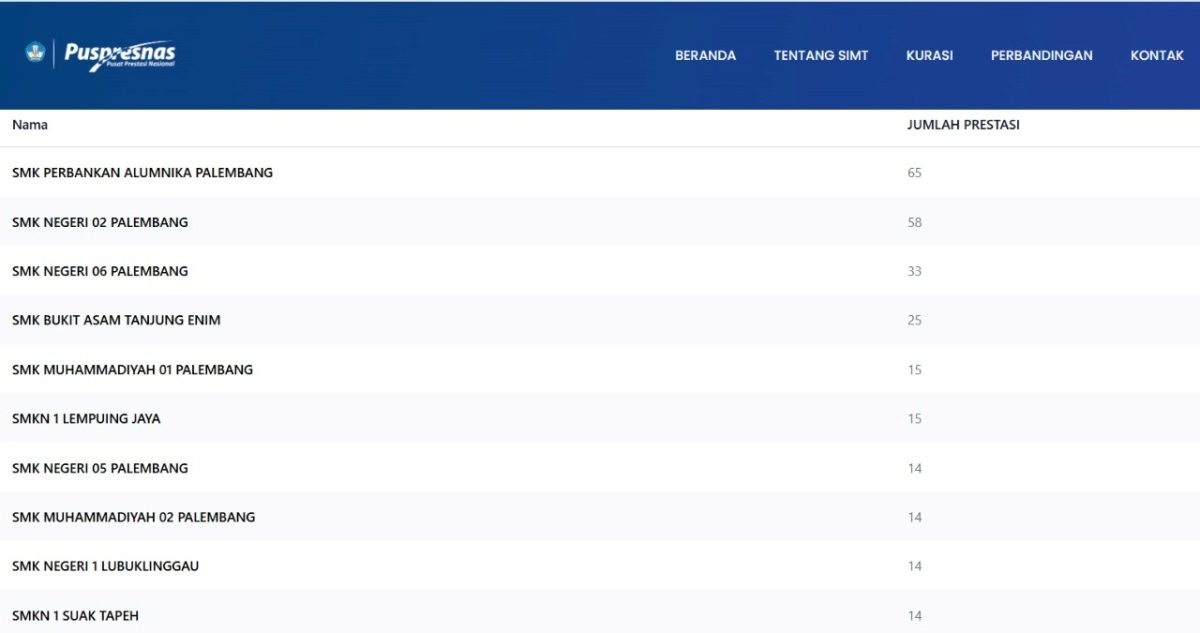This screenshot has width=1200, height=633.
Task: Open SMK MUHAMMADIYAH 01 PALEMBANG
Action: tap(132, 370)
